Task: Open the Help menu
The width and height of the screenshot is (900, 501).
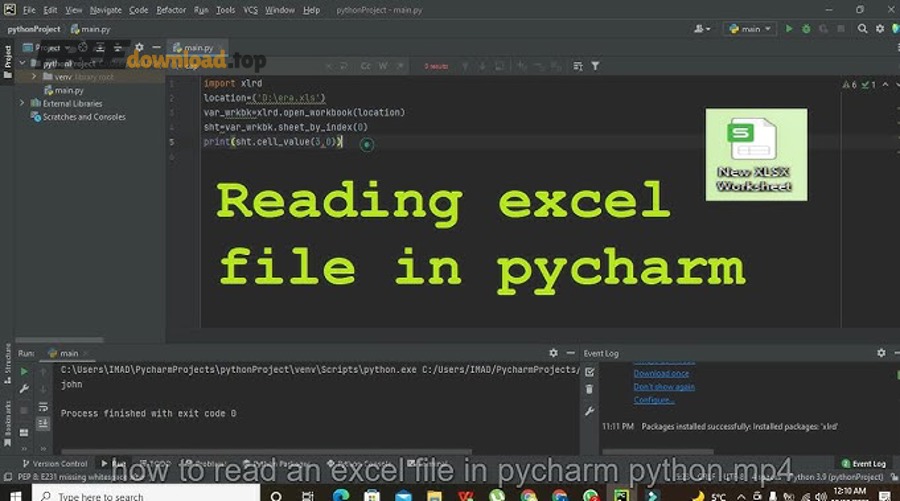Action: (311, 10)
